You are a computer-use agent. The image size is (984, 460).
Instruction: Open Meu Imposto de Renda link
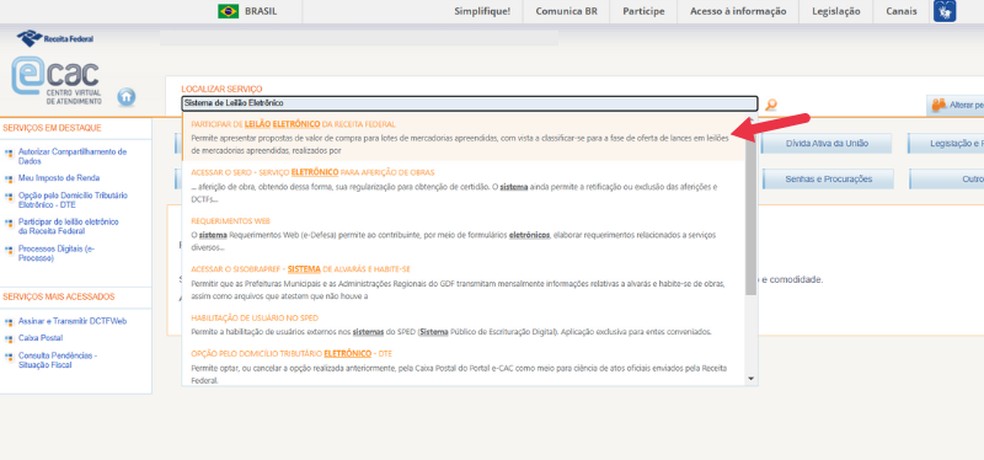tap(59, 178)
